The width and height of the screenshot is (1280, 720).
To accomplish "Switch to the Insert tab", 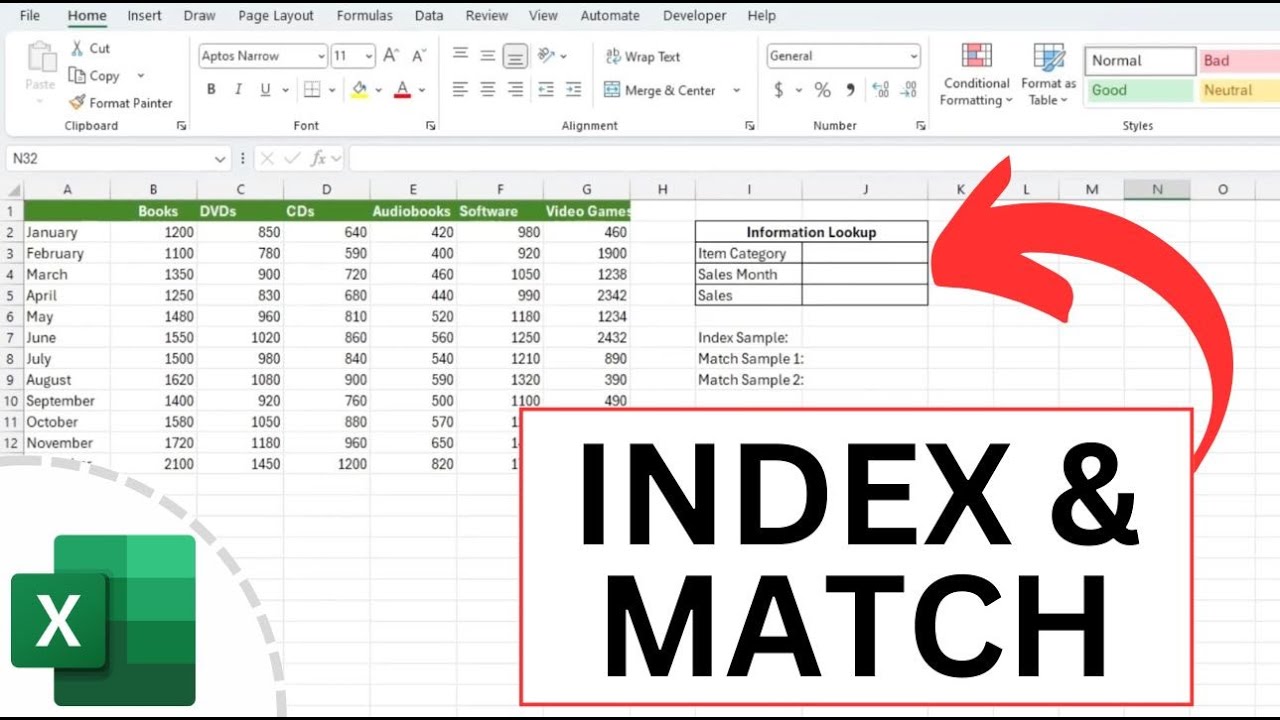I will 145,15.
